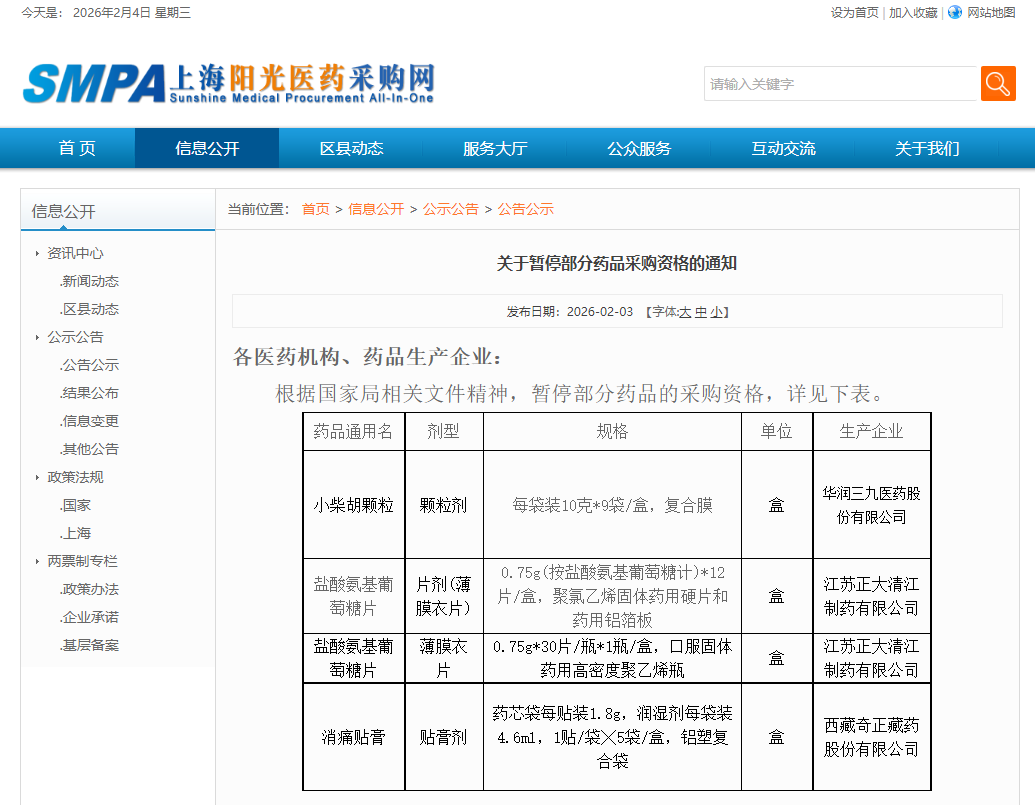Expand the 政策法规 sidebar section
Image resolution: width=1035 pixels, height=805 pixels.
point(75,477)
